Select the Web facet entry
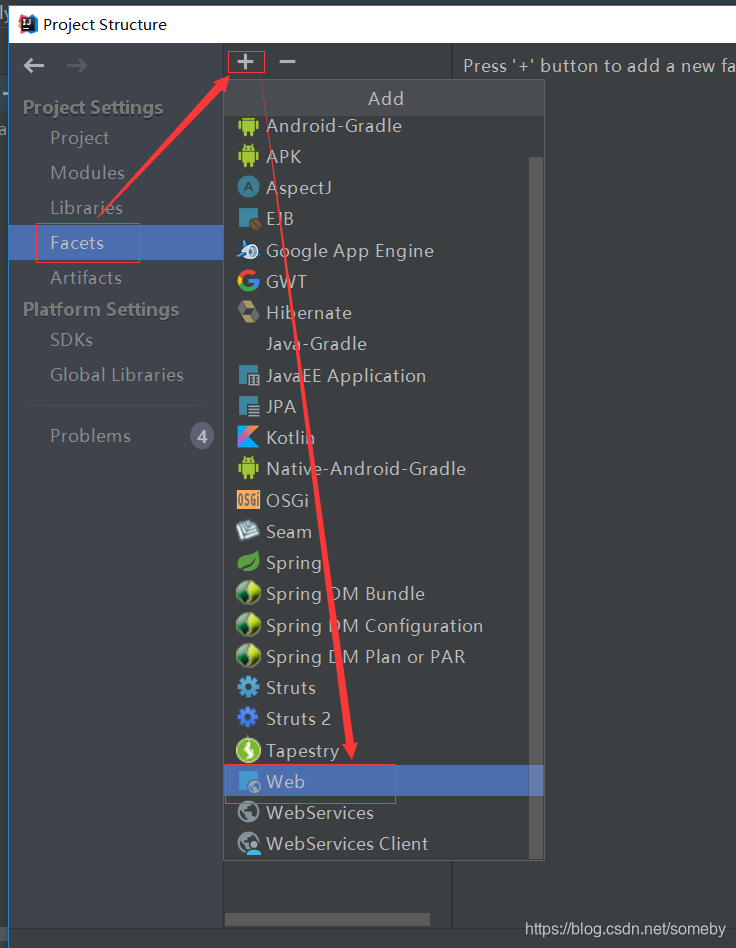Viewport: 736px width, 948px height. pyautogui.click(x=384, y=781)
